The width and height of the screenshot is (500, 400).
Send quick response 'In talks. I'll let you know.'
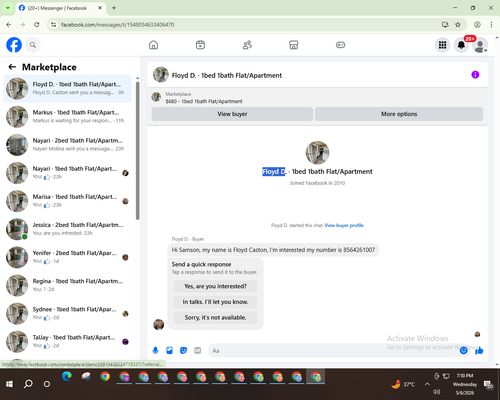coord(215,302)
